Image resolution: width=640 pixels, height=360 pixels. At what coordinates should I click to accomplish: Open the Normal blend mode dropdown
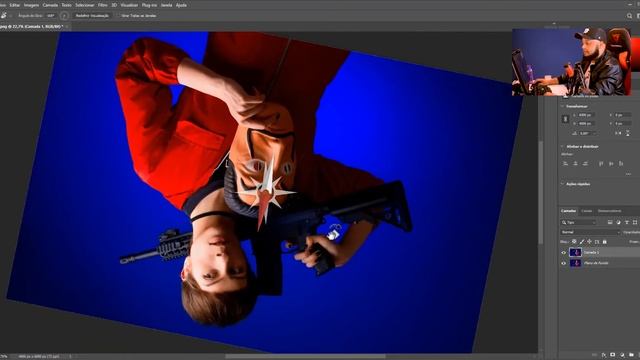pos(590,232)
